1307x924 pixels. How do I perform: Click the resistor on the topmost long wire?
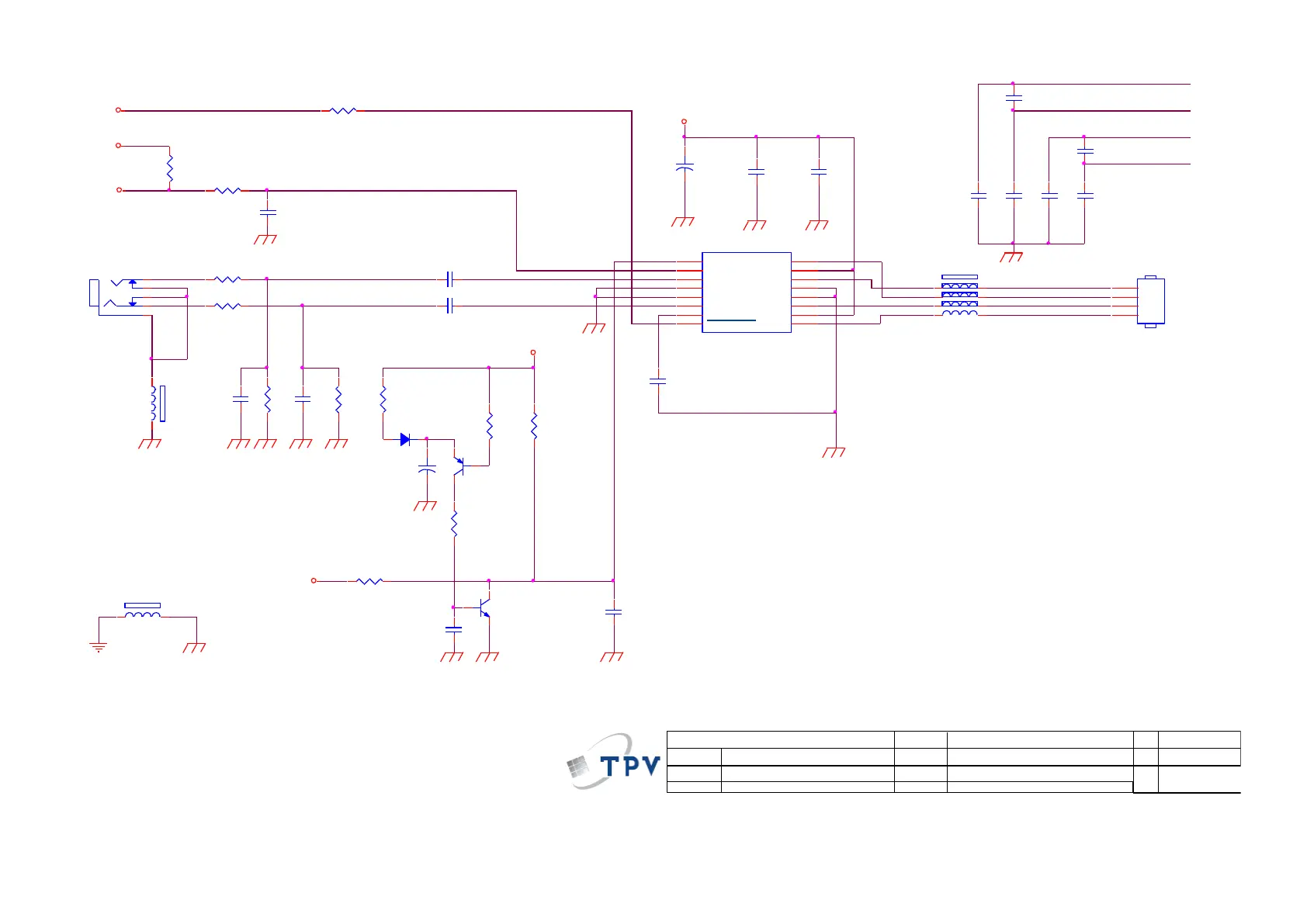[x=343, y=111]
